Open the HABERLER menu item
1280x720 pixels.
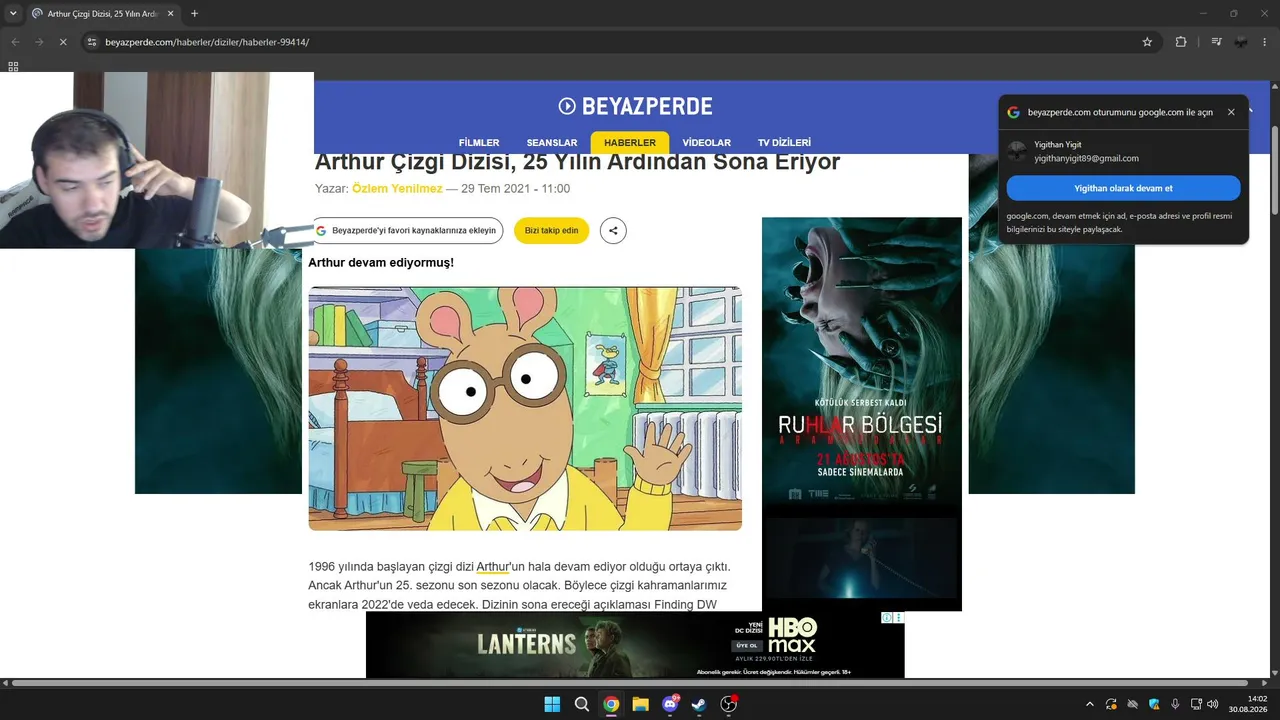tap(630, 143)
